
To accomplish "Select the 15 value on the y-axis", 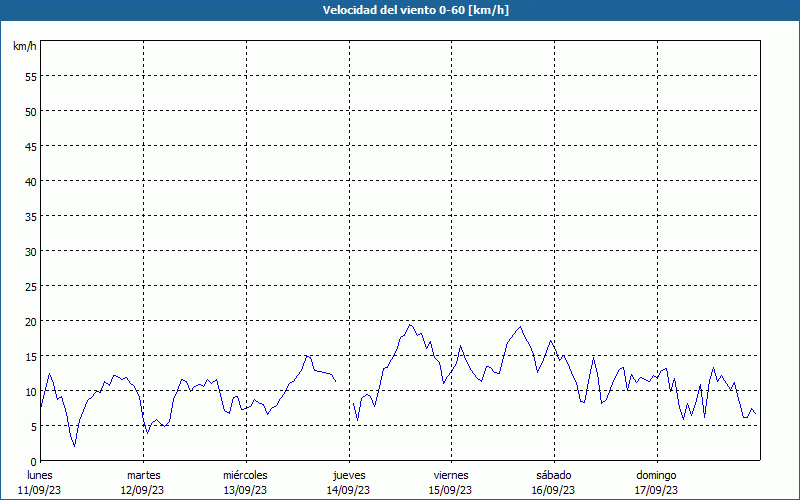I will [x=31, y=356].
